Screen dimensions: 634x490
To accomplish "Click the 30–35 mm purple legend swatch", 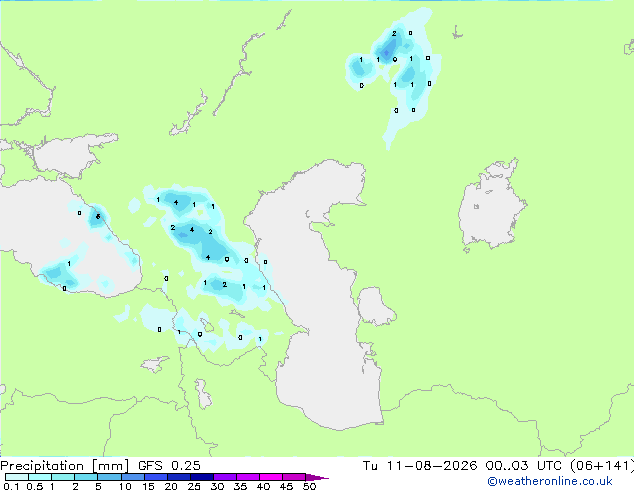I will 225,477.
